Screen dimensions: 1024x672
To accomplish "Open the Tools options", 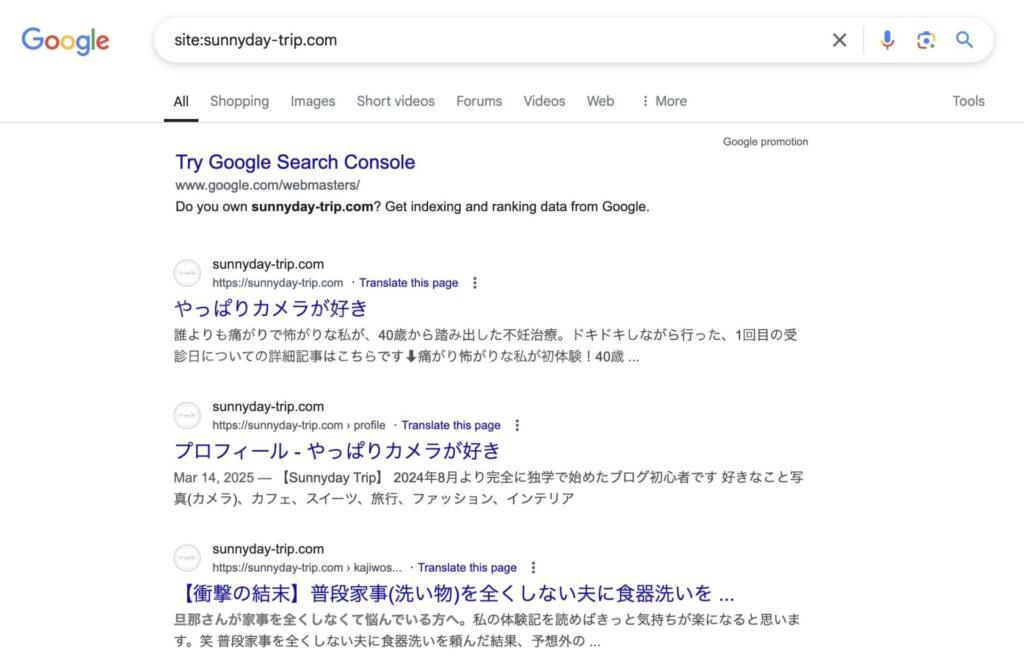I will click(x=968, y=101).
